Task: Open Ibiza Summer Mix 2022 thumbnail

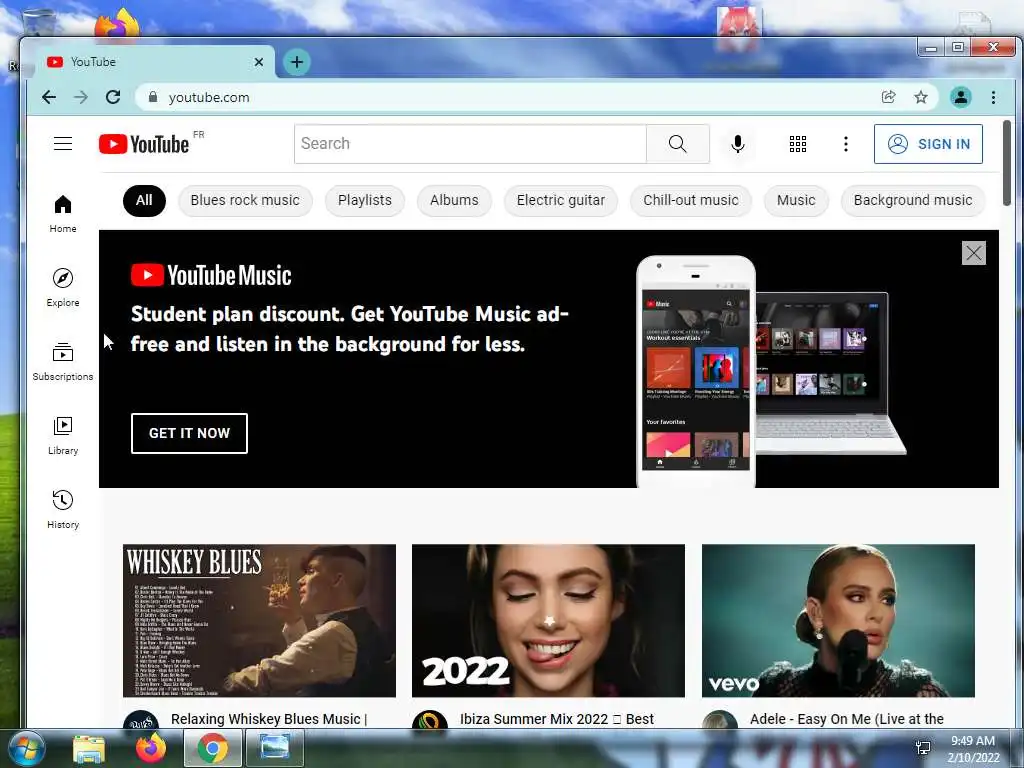Action: pyautogui.click(x=548, y=620)
